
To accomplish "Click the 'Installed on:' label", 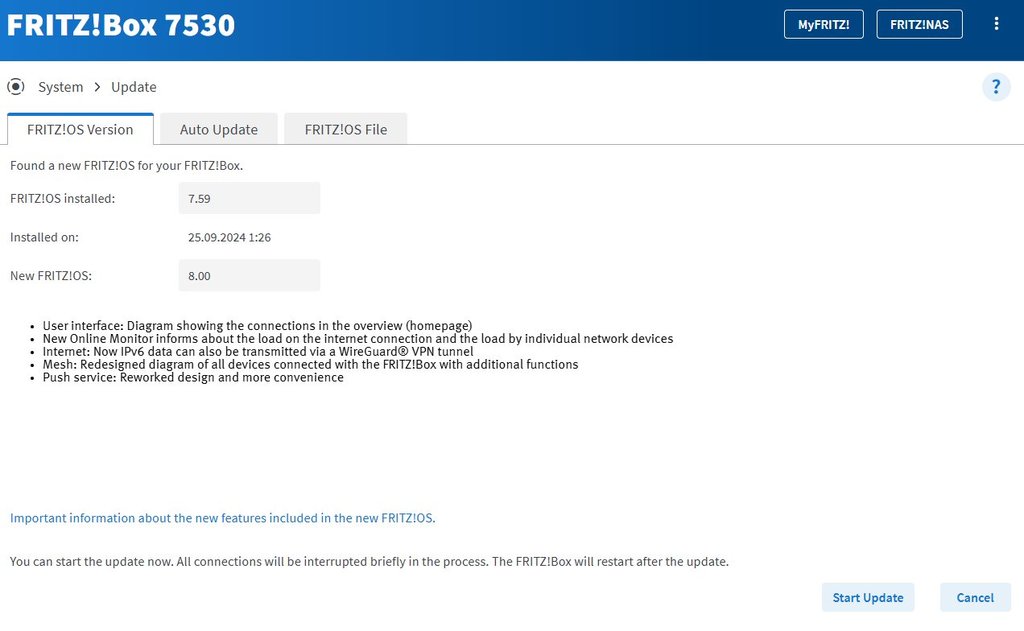I will [44, 238].
